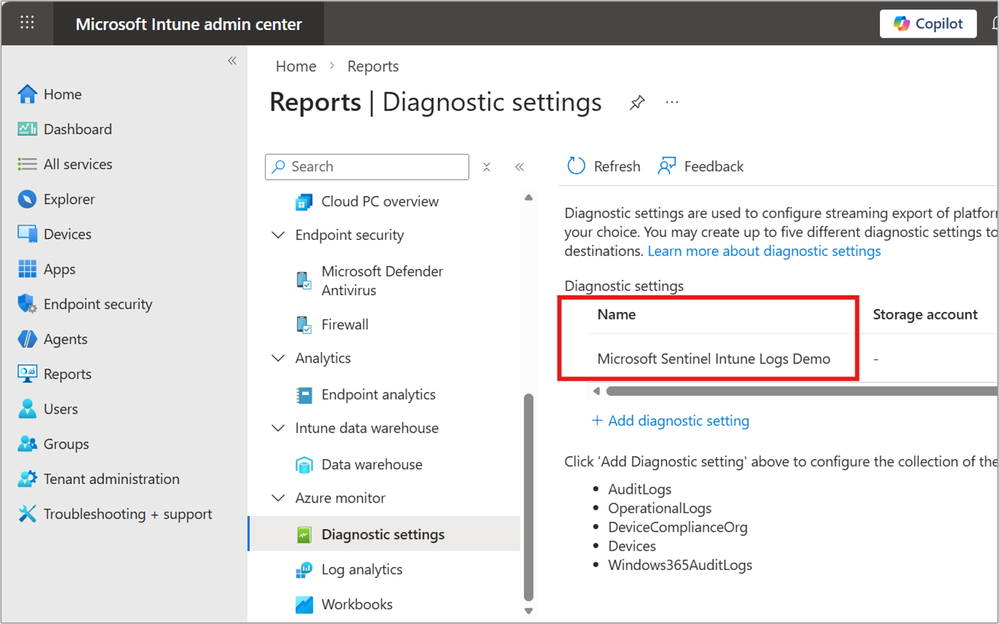
Task: Open the Feedback toolbar option
Action: (x=701, y=166)
